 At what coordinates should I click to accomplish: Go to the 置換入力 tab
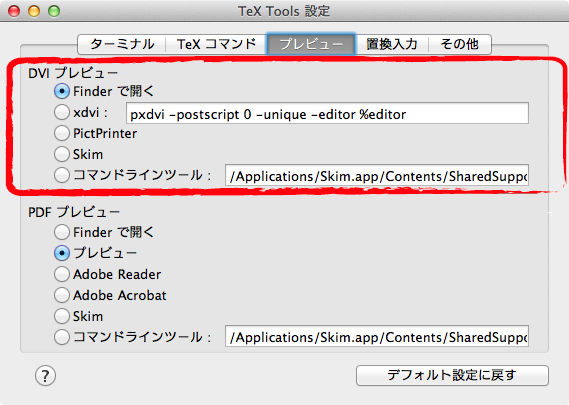392,44
